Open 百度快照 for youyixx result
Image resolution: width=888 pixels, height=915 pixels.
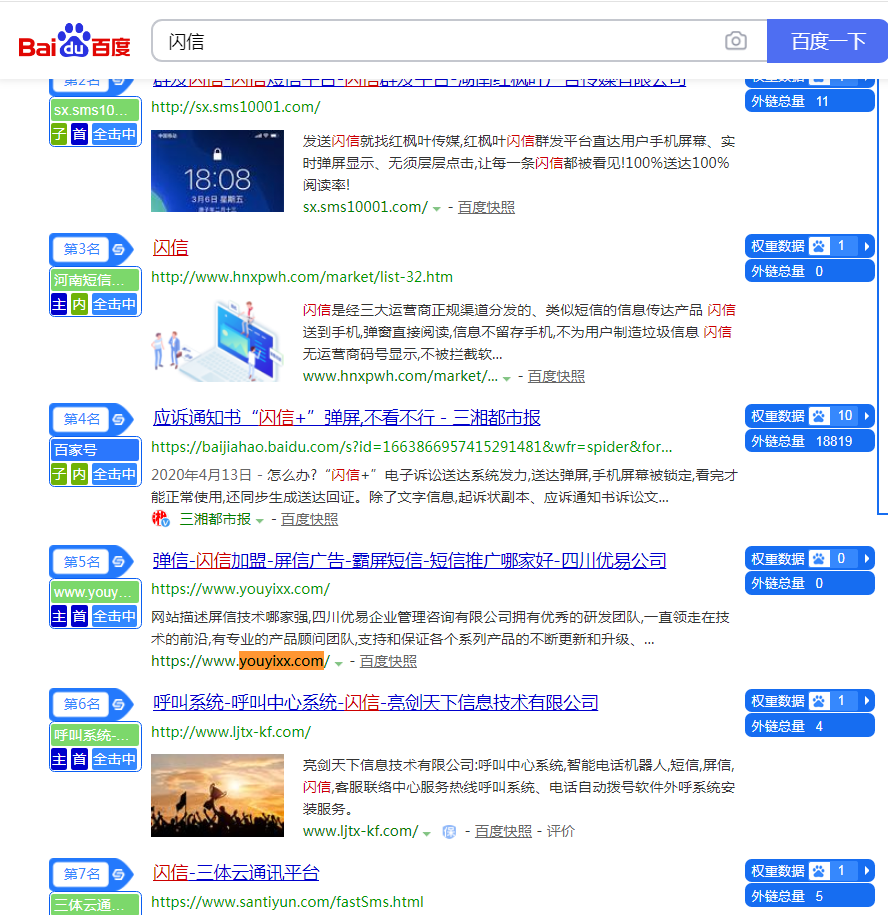[388, 661]
